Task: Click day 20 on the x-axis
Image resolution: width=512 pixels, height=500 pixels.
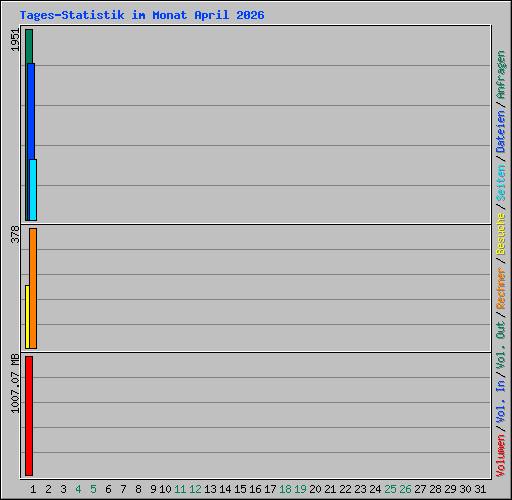Action: point(315,489)
